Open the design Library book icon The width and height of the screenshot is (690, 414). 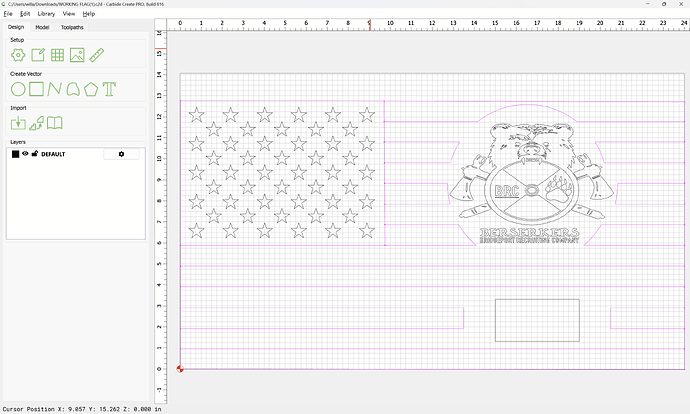(55, 123)
